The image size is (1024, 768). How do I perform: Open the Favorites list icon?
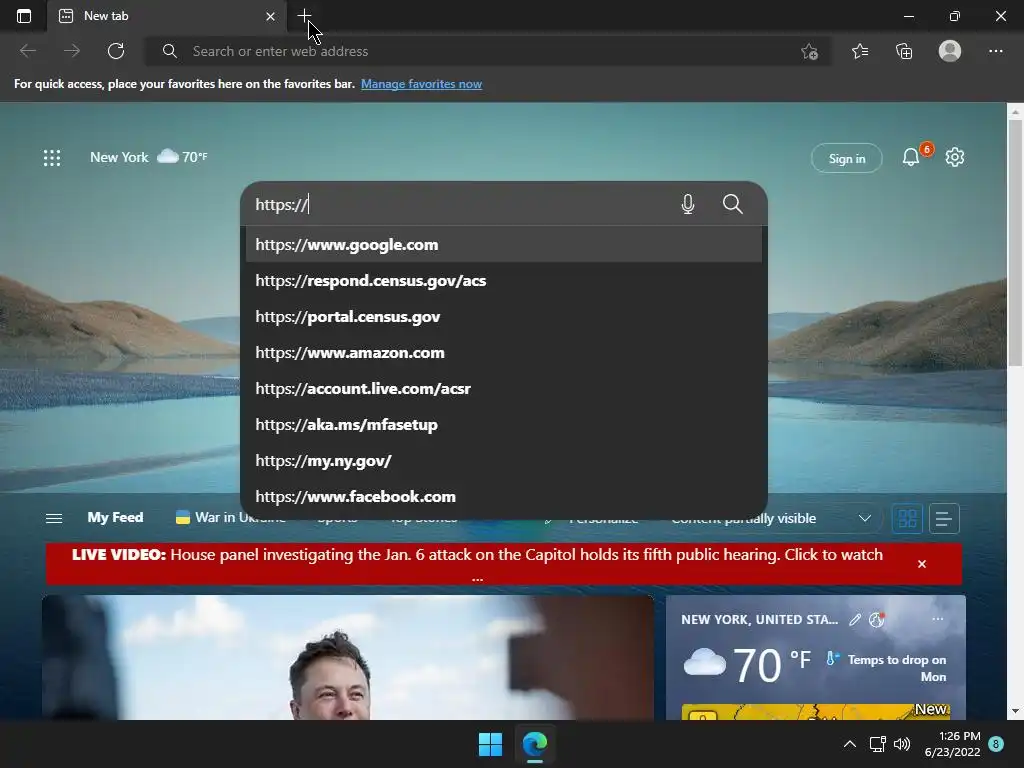pos(860,51)
